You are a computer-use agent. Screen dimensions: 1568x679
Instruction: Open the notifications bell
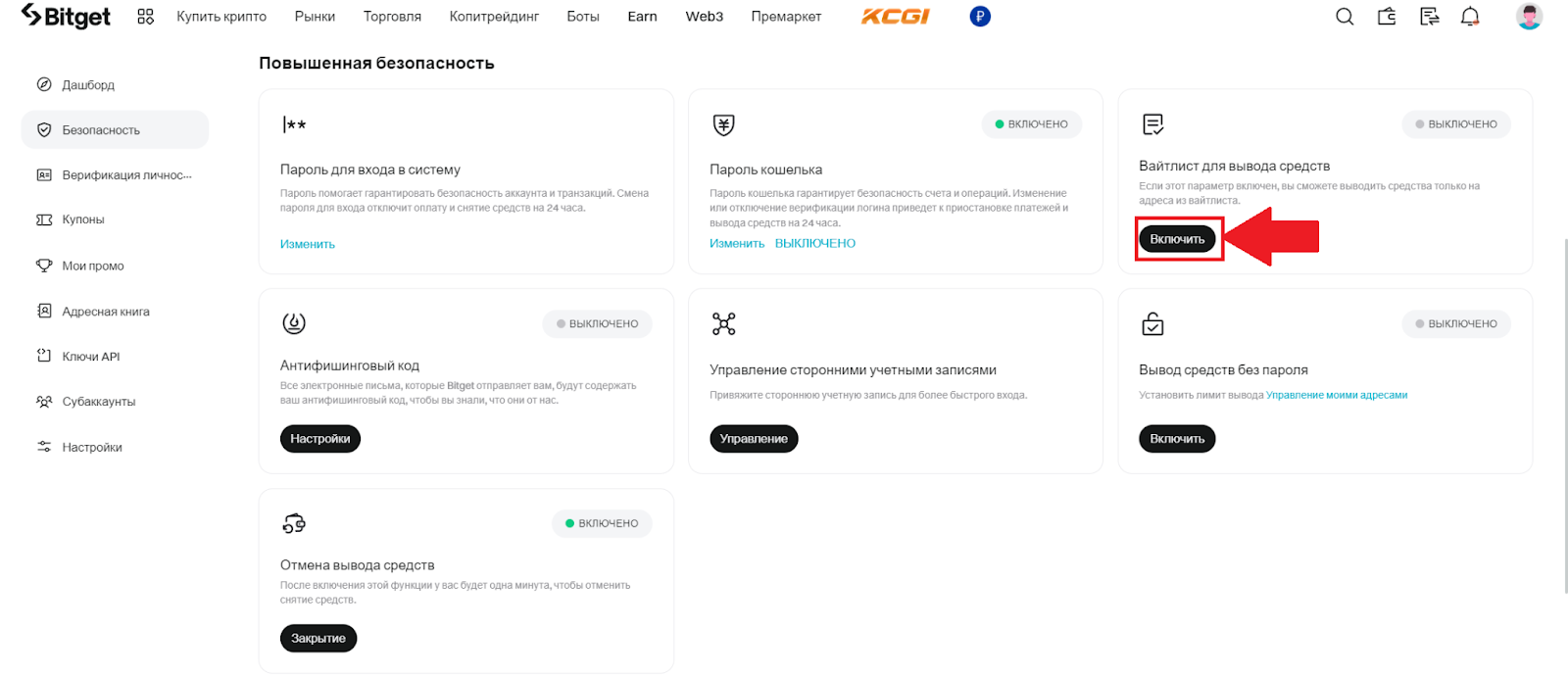tap(1470, 17)
